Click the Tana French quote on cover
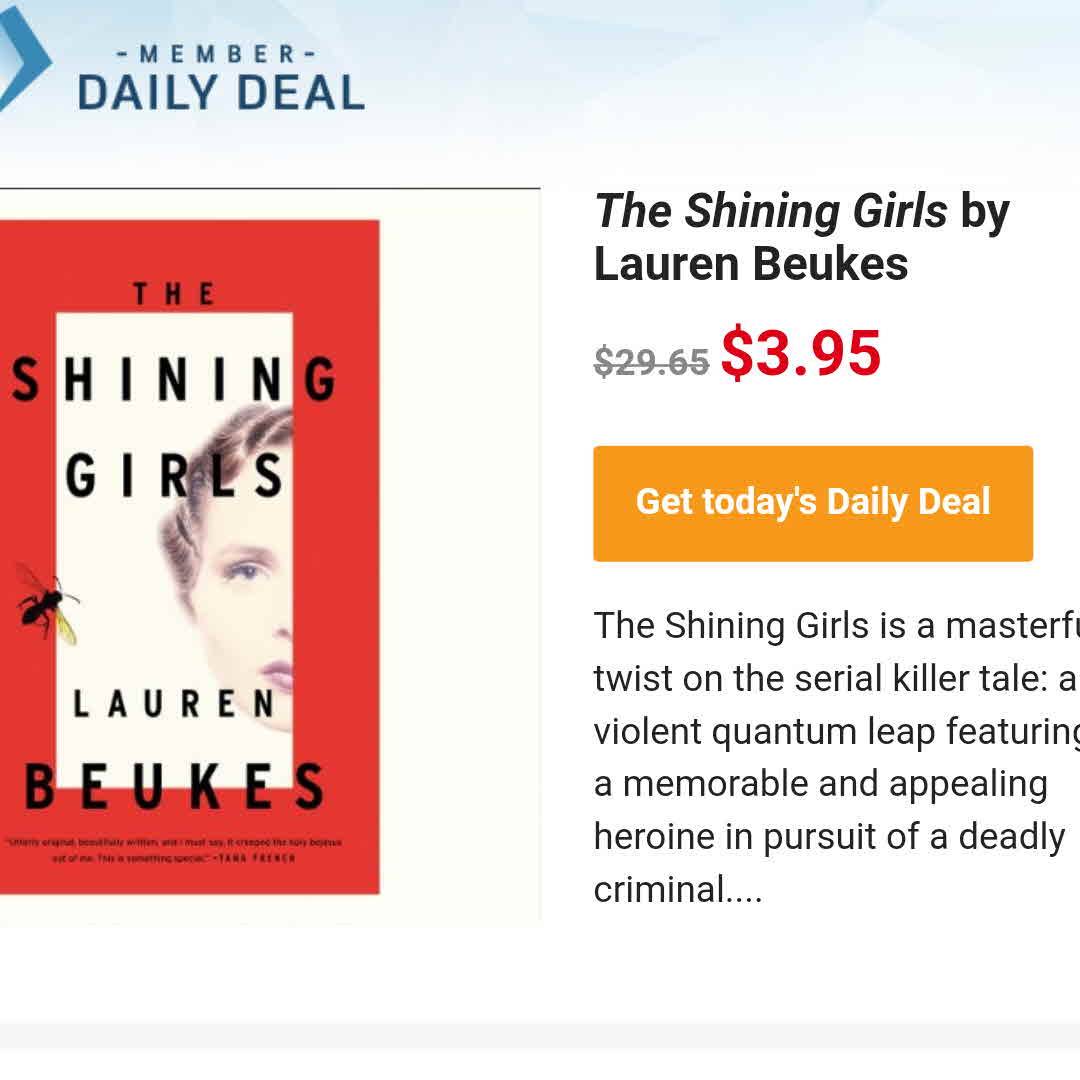 174,851
